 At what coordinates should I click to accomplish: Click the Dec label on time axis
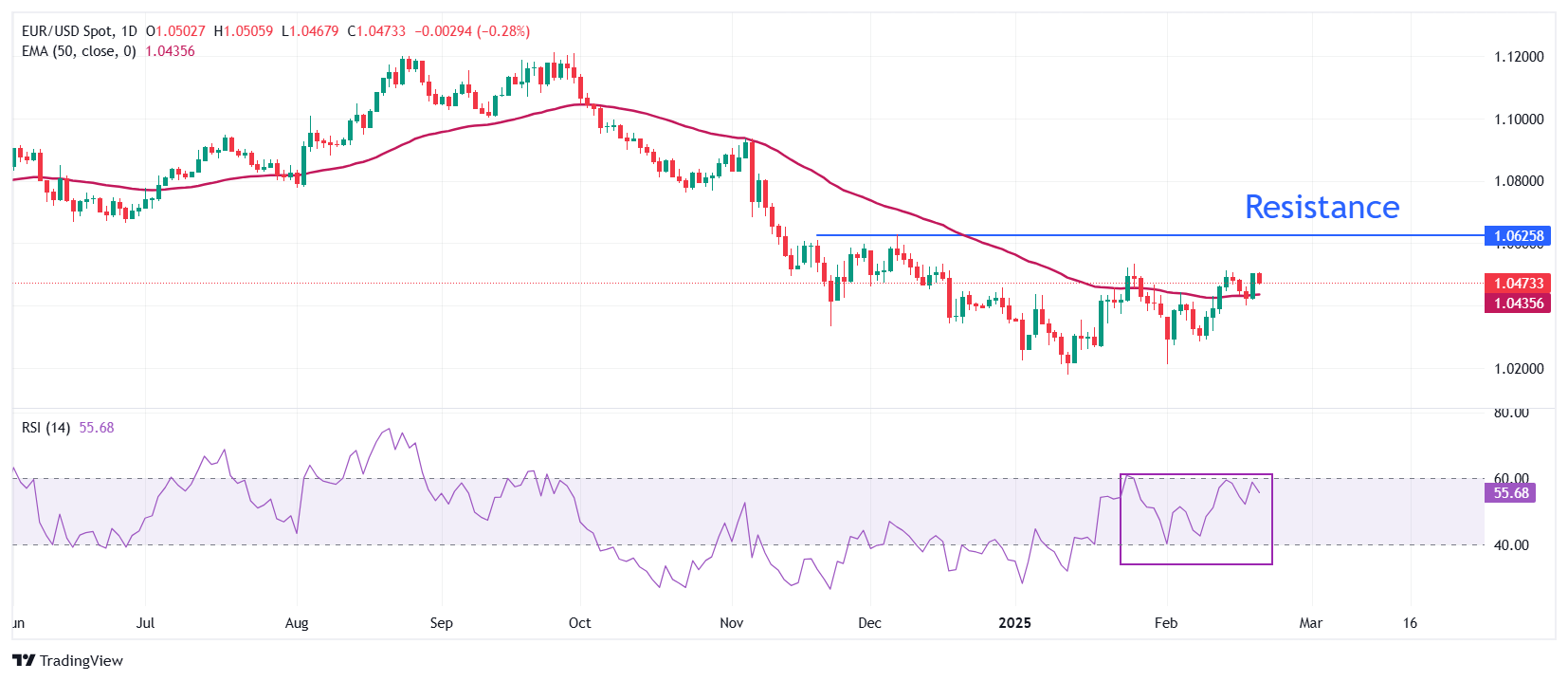[x=869, y=623]
